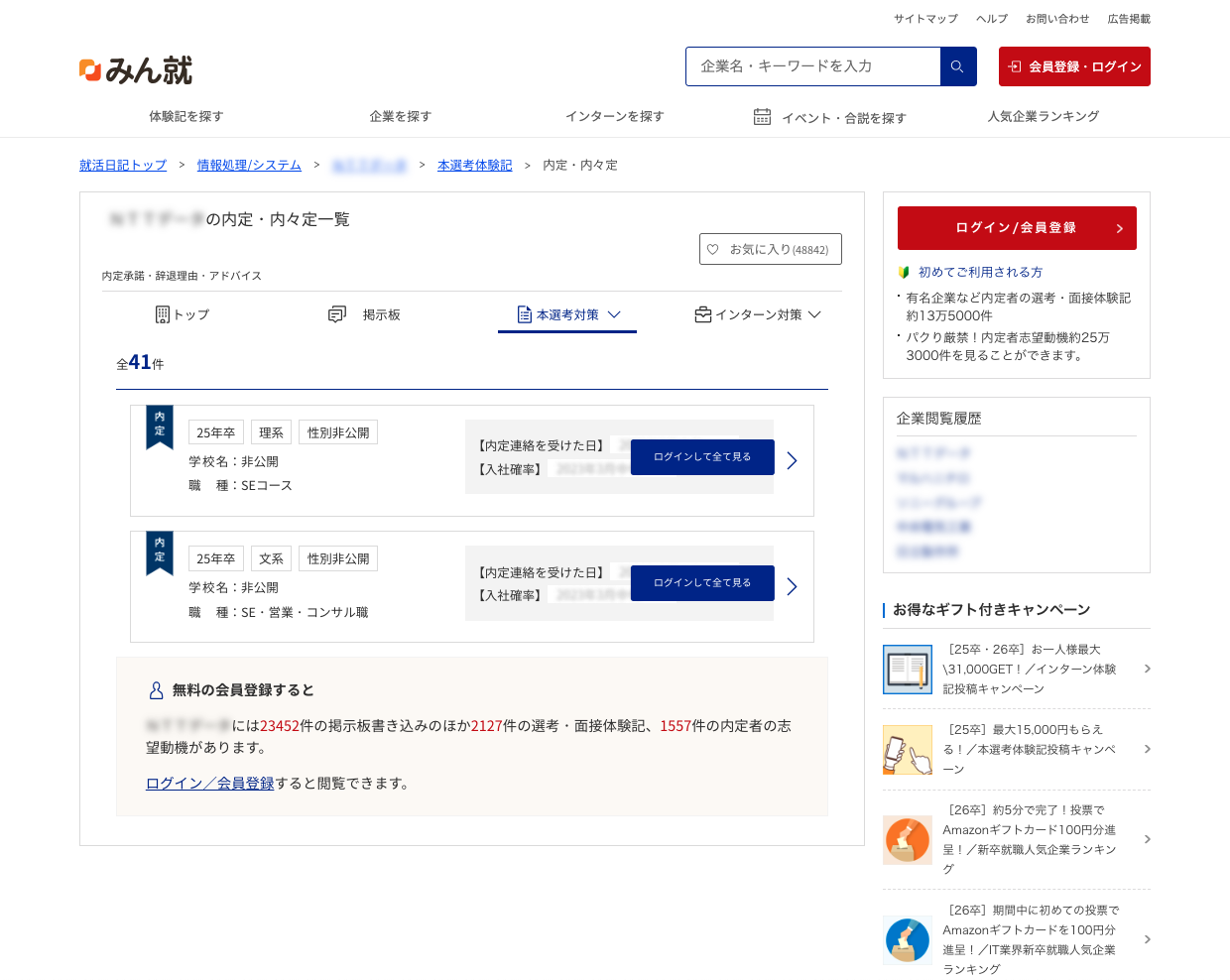Click the お気に入り (48842) button
Screen dimensions: 1230x980
[x=771, y=249]
